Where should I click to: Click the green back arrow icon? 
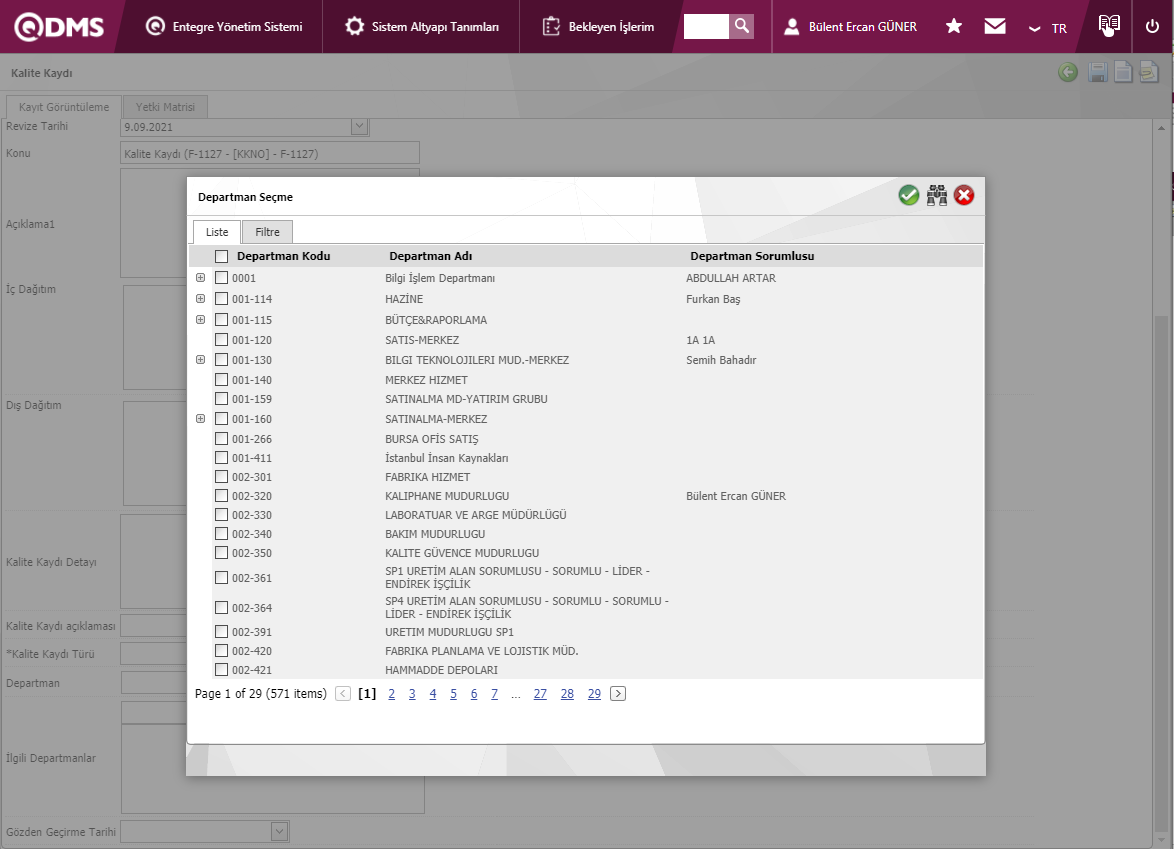click(x=1068, y=73)
